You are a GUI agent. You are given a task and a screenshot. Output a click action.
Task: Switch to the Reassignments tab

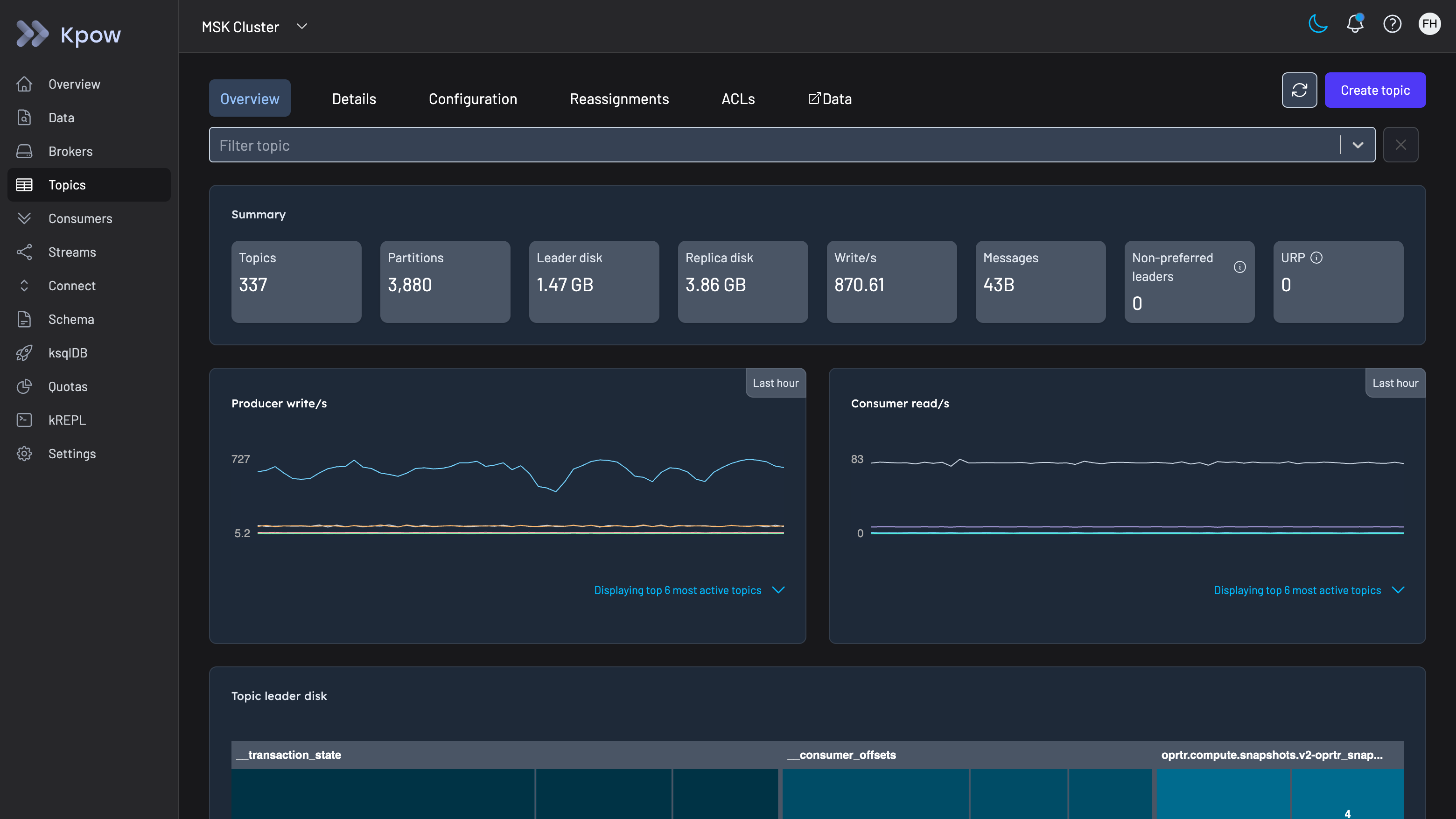(619, 99)
